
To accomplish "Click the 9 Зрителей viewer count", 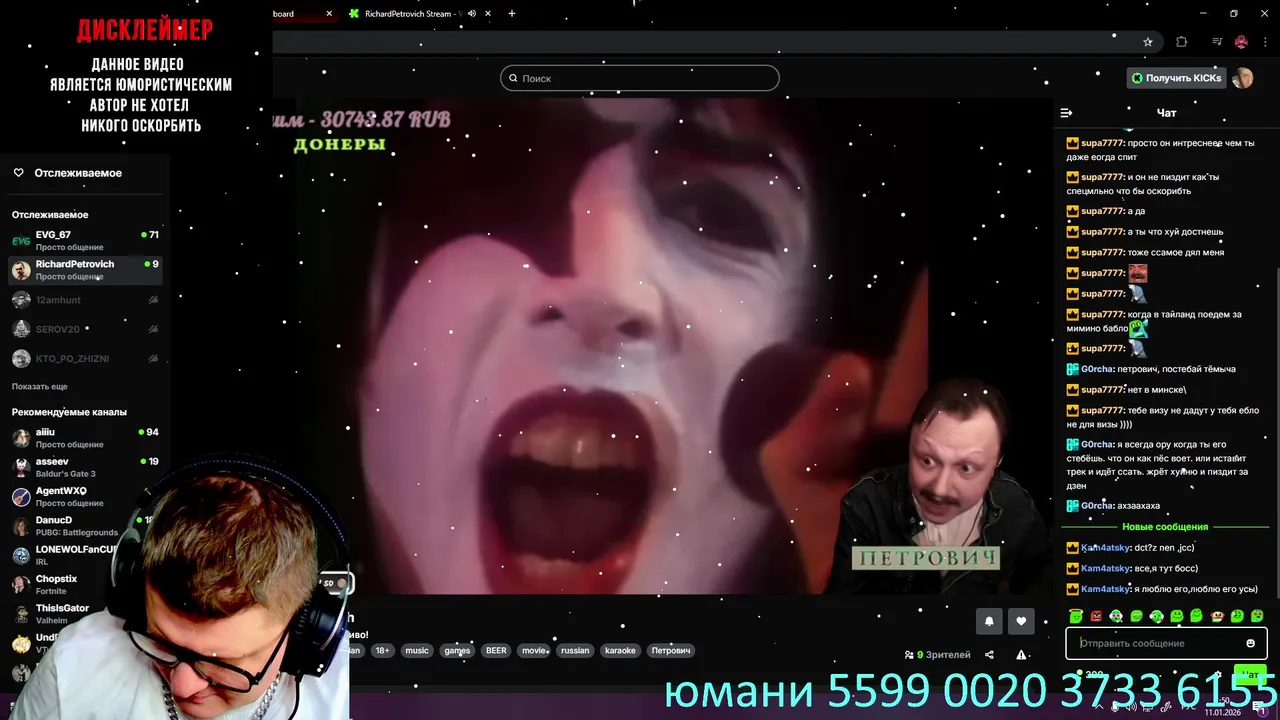I will tap(943, 655).
